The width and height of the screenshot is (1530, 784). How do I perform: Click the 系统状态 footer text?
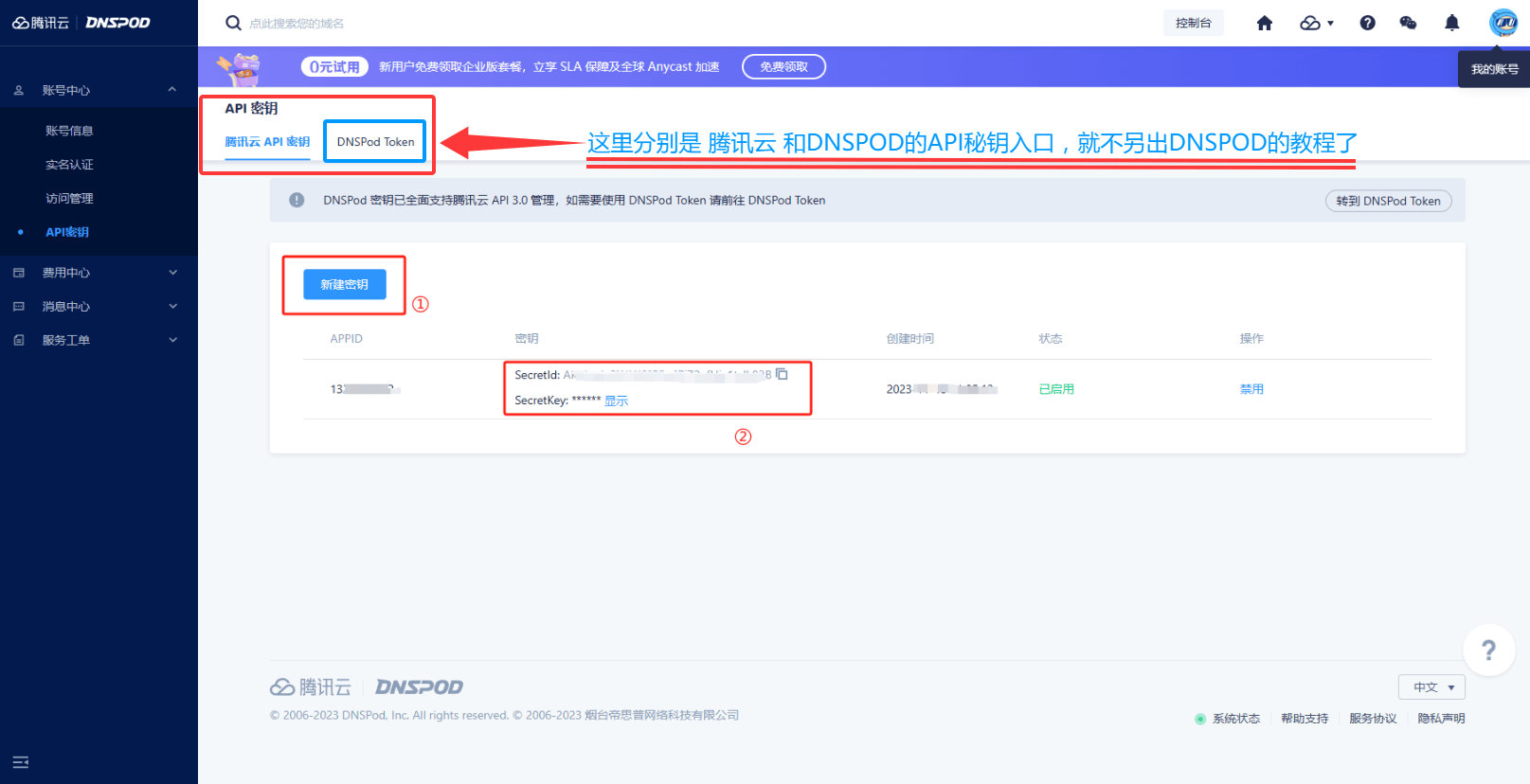coord(1236,719)
